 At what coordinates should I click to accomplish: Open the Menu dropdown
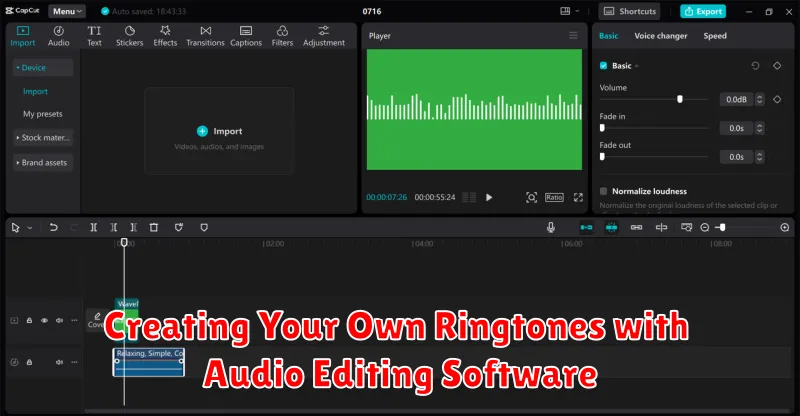[x=67, y=11]
